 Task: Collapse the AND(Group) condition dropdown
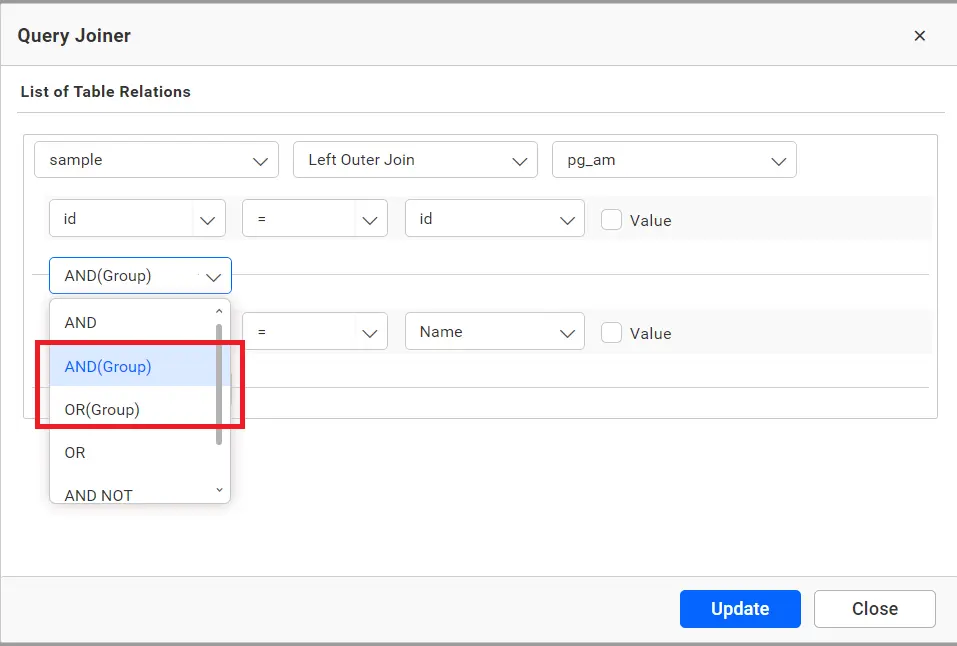click(140, 276)
